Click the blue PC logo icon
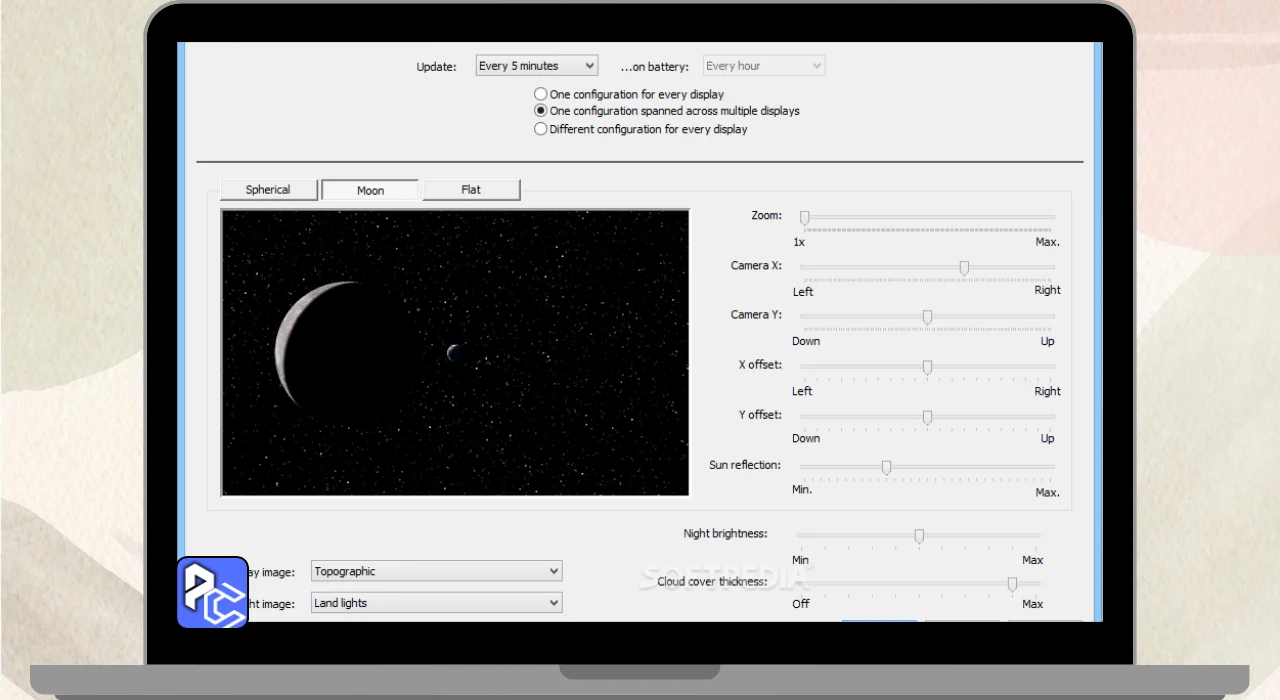Viewport: 1280px width, 700px height. click(212, 592)
